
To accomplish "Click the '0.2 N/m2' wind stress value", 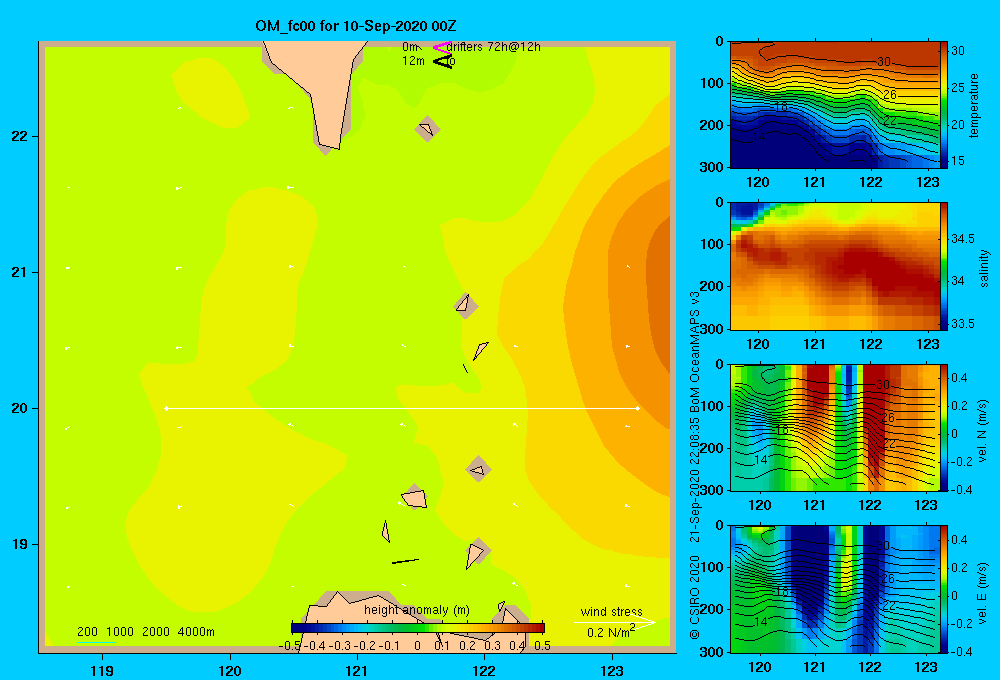I will point(611,632).
